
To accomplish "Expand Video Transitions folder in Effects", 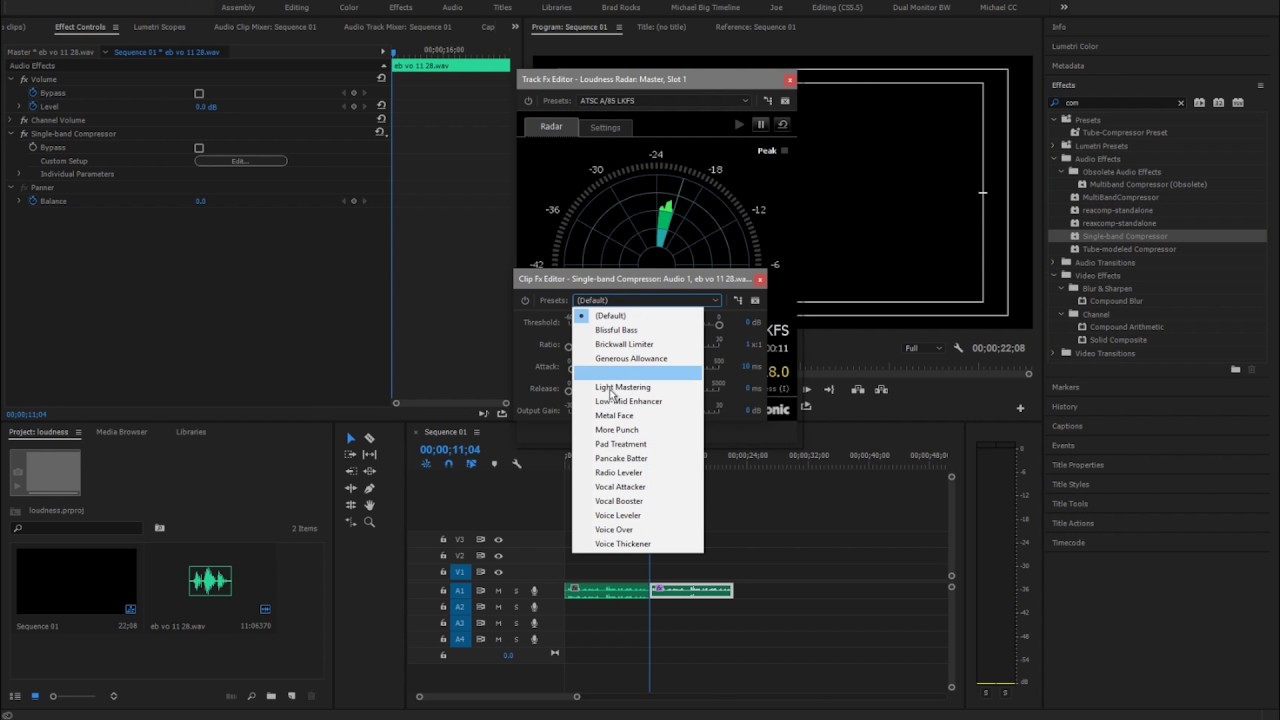I will point(1053,353).
